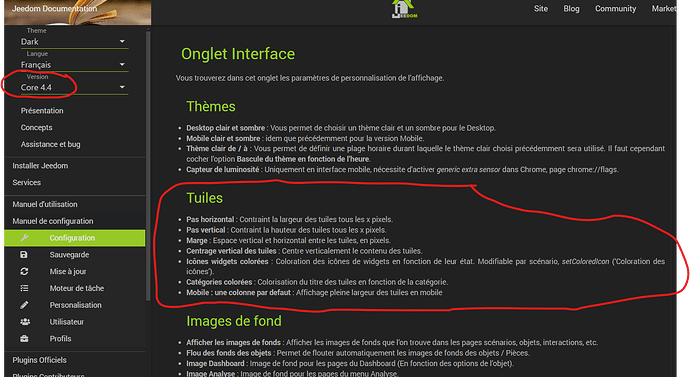Select the Configuration sidebar entry

pyautogui.click(x=75, y=238)
